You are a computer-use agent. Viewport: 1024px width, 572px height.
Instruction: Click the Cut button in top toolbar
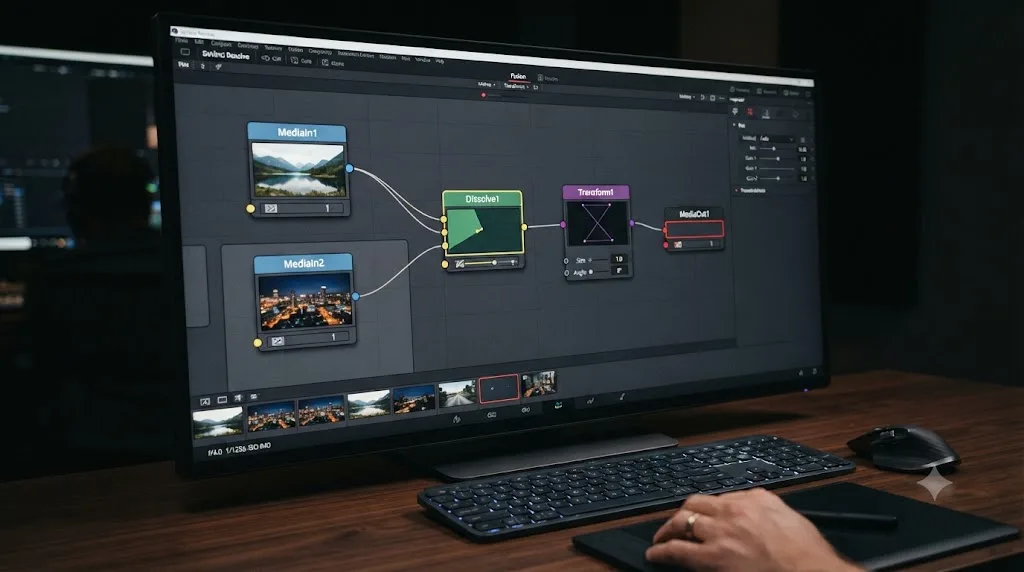[272, 58]
